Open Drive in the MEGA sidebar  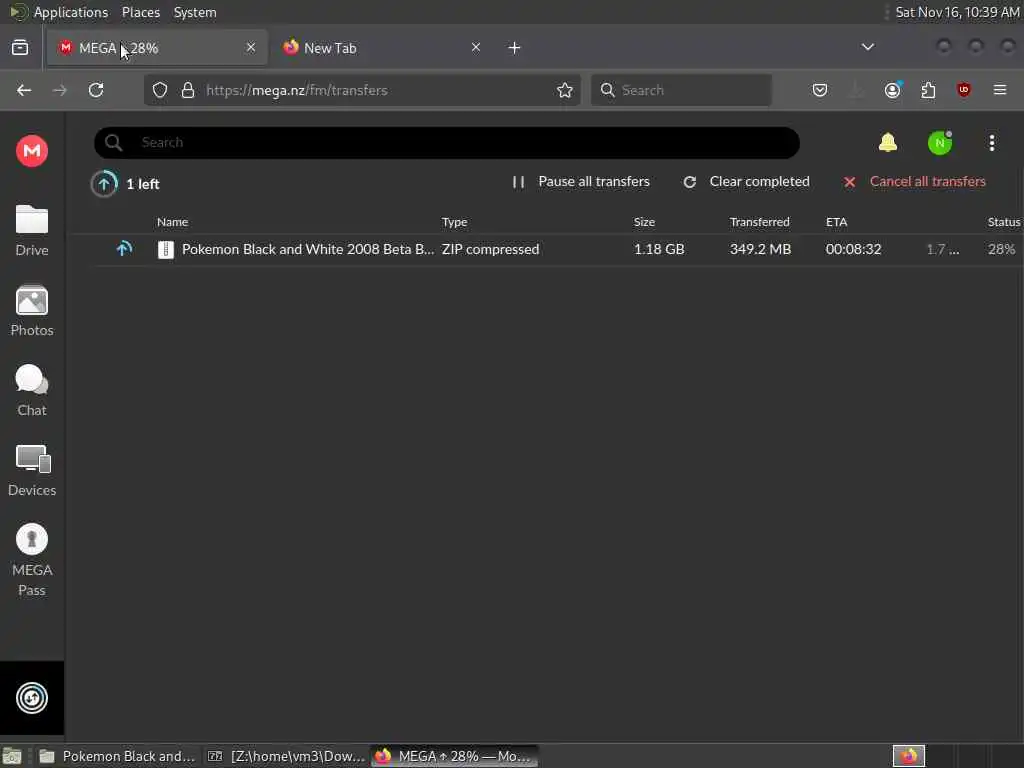click(32, 231)
